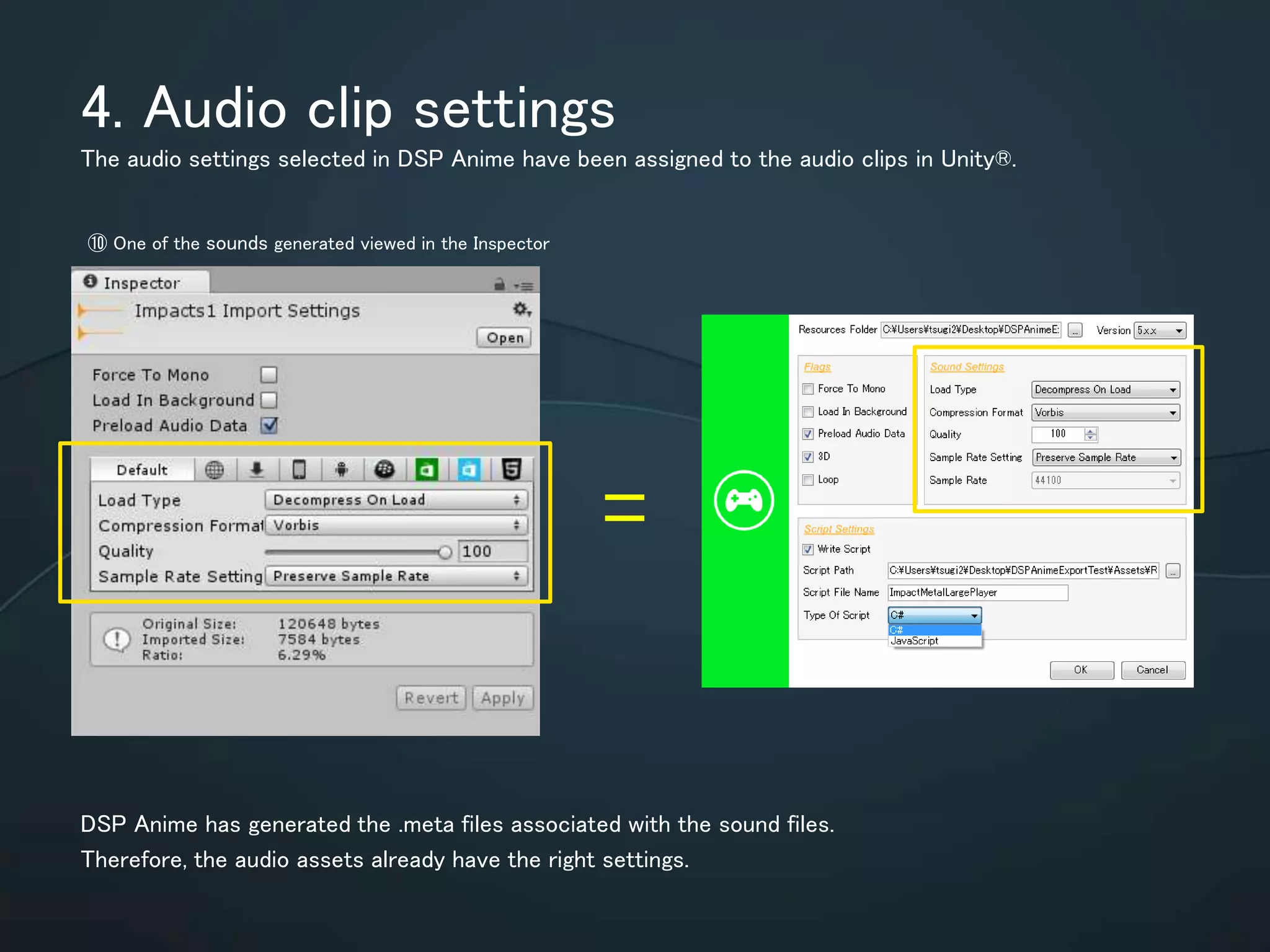Screen dimensions: 1270x952
Task: Click the Flags section heading
Action: point(817,367)
